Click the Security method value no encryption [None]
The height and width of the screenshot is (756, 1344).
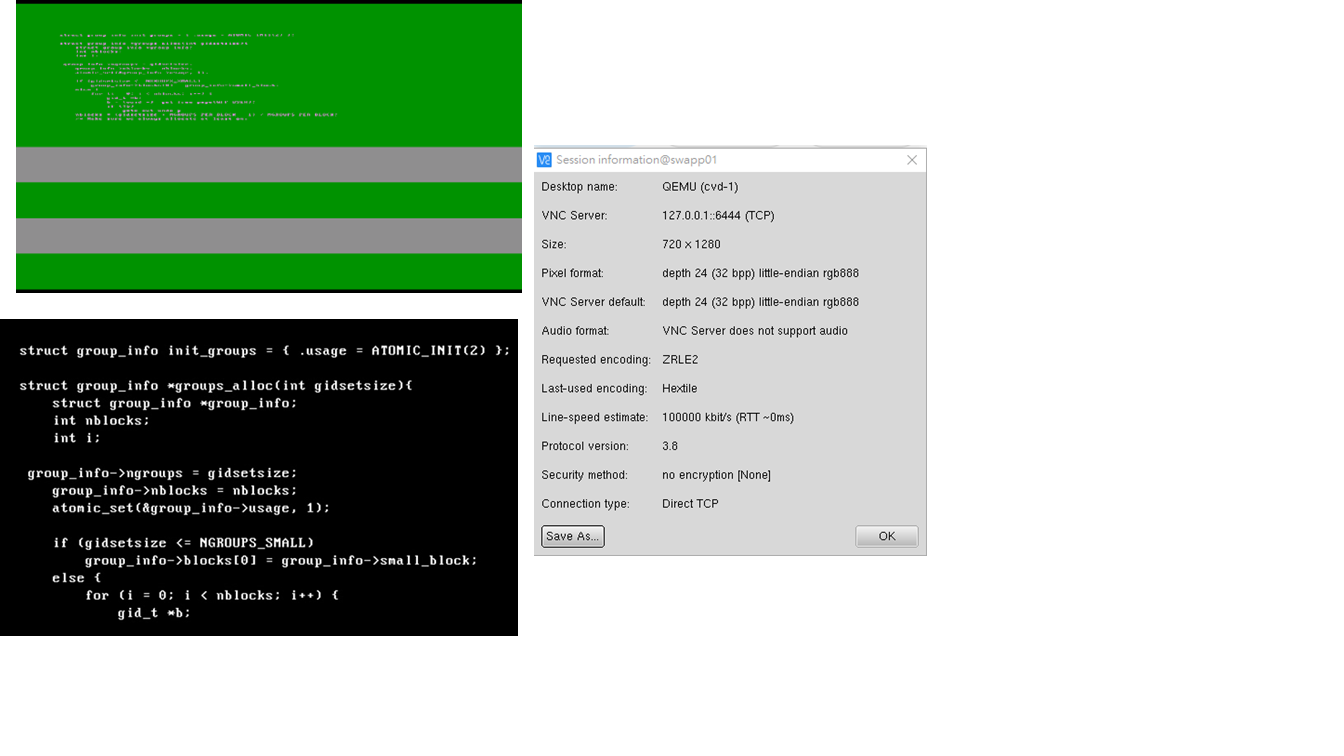click(716, 476)
